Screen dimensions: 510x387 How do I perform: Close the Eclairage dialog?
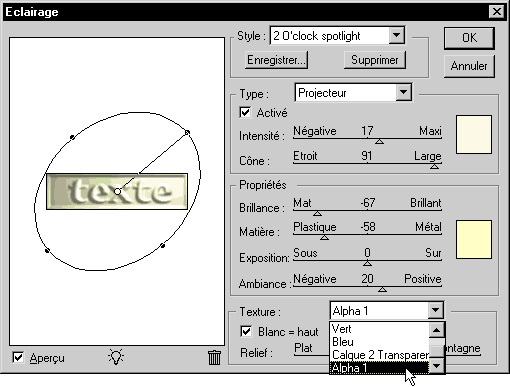coord(496,12)
